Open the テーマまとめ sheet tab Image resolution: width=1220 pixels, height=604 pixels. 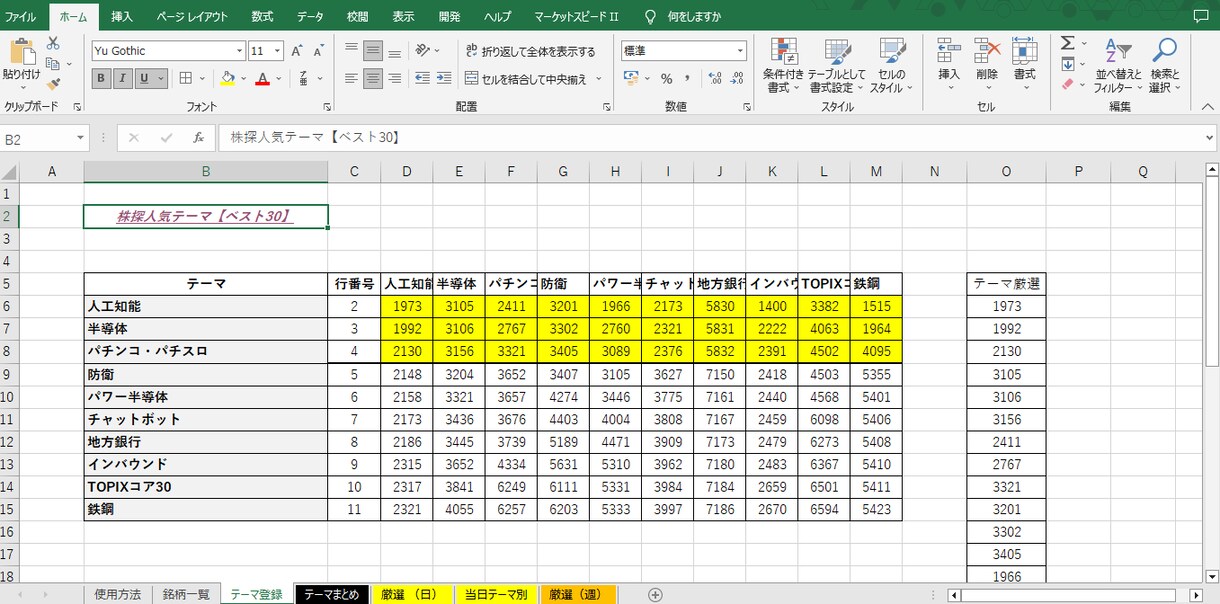tap(331, 594)
